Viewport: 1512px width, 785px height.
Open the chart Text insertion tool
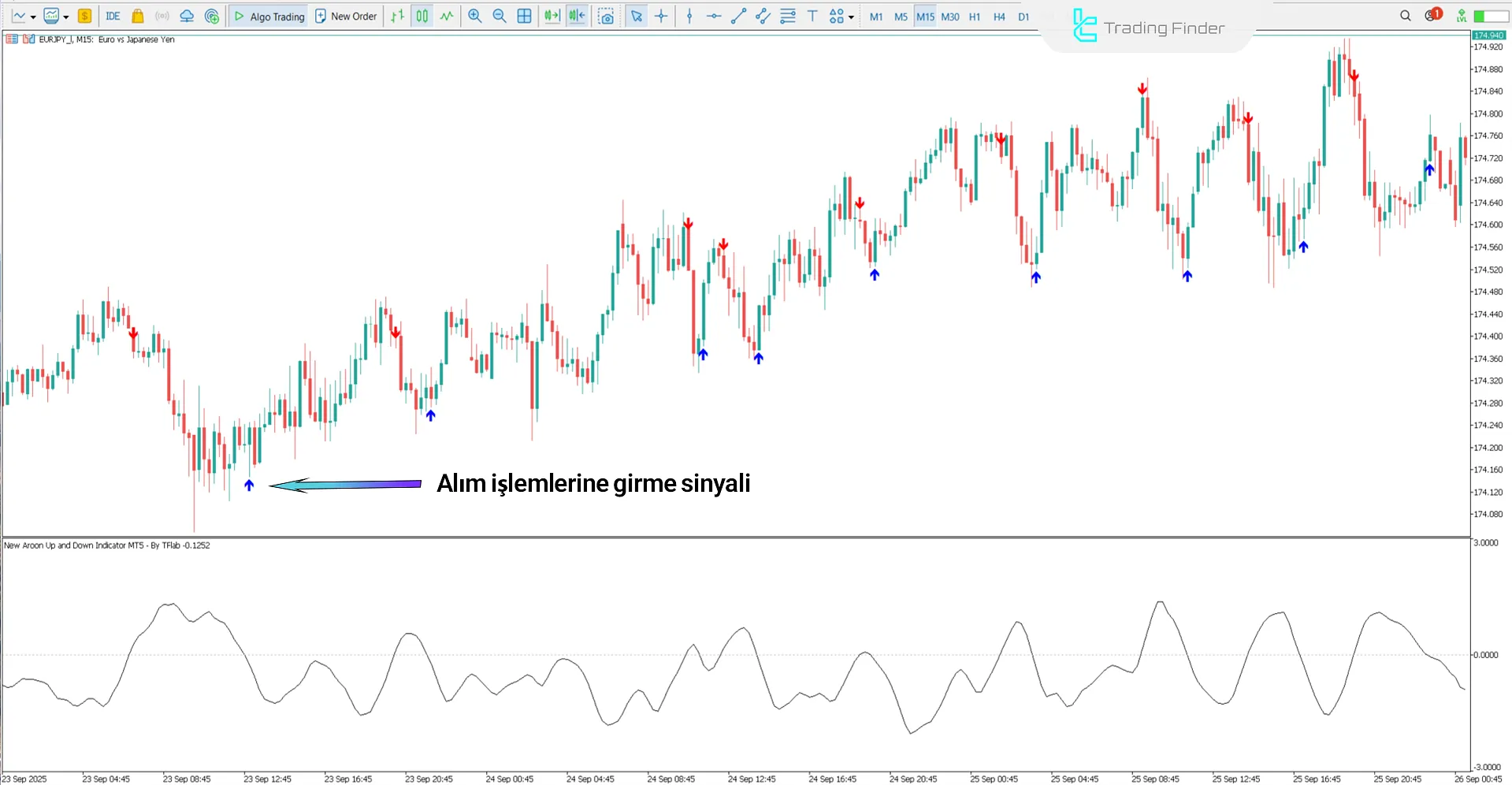coord(812,16)
